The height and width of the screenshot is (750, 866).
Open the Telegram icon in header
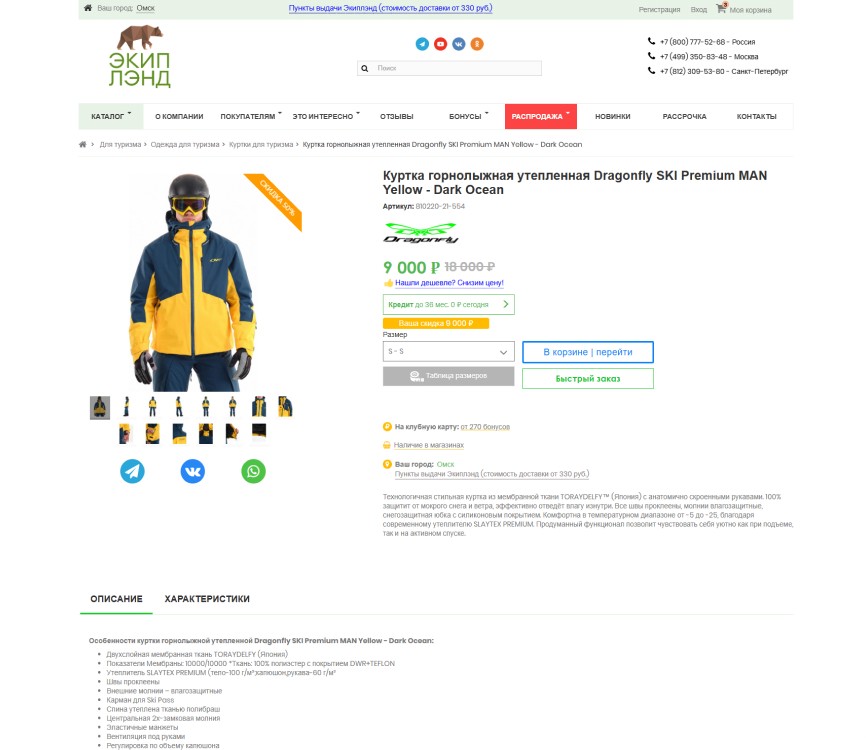tap(422, 44)
